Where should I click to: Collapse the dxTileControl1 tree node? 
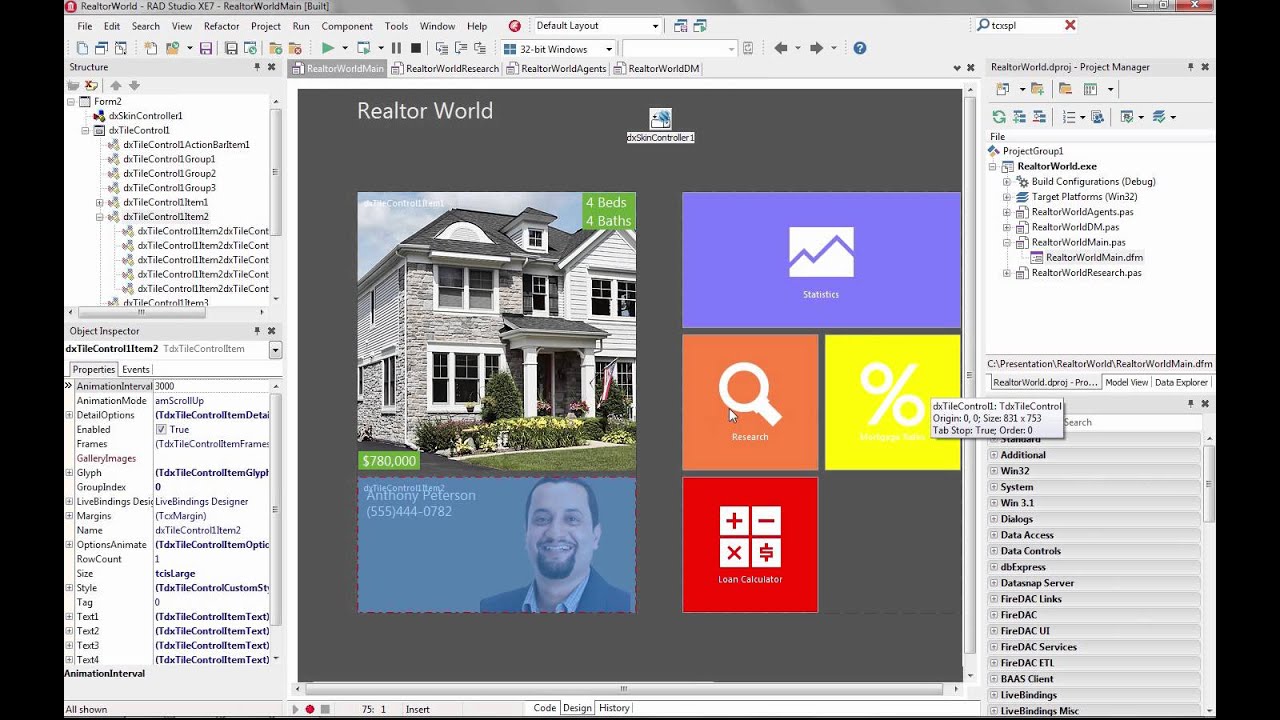point(86,130)
